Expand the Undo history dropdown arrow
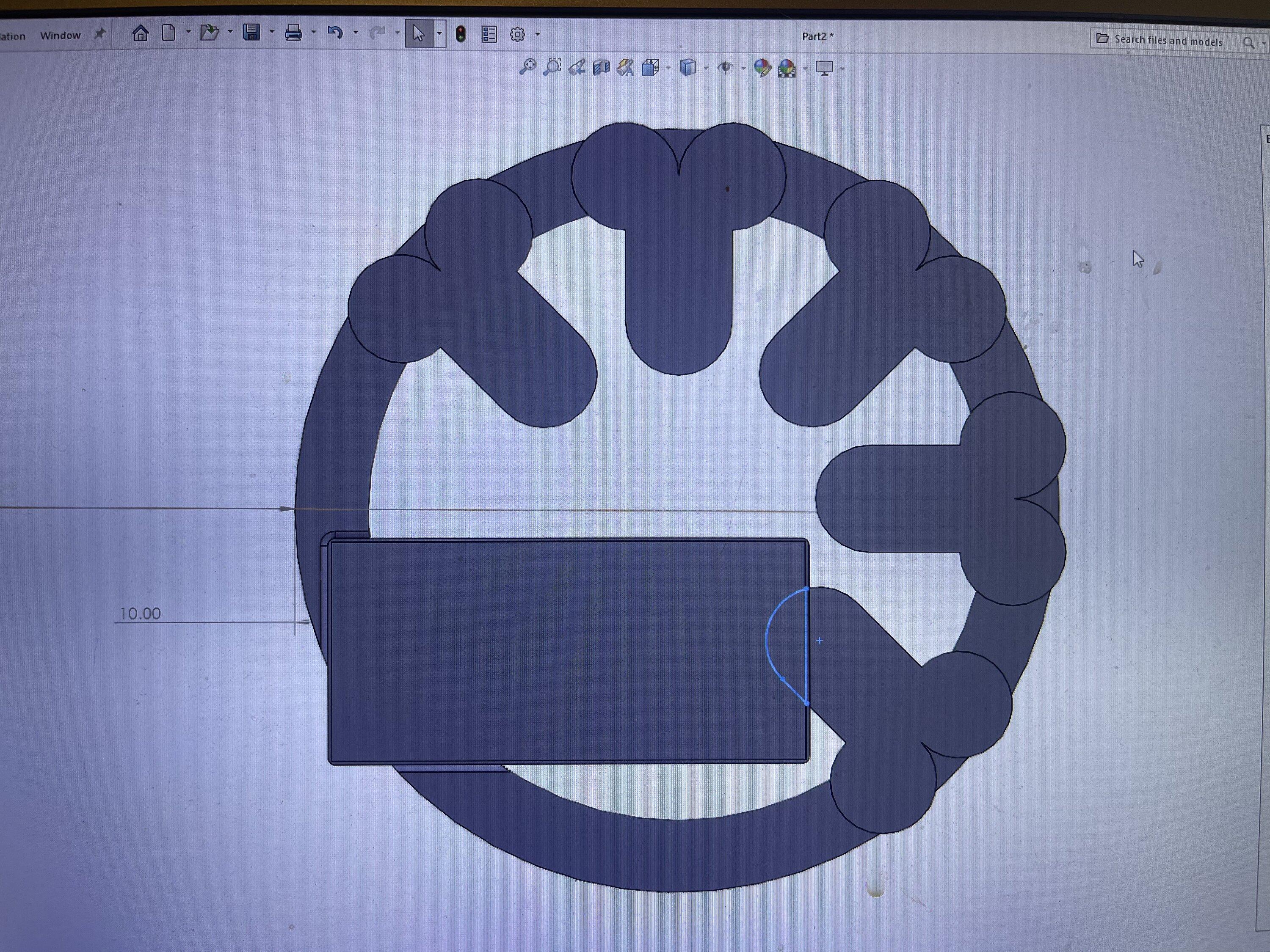Screen dimensions: 1270x952 coord(356,33)
